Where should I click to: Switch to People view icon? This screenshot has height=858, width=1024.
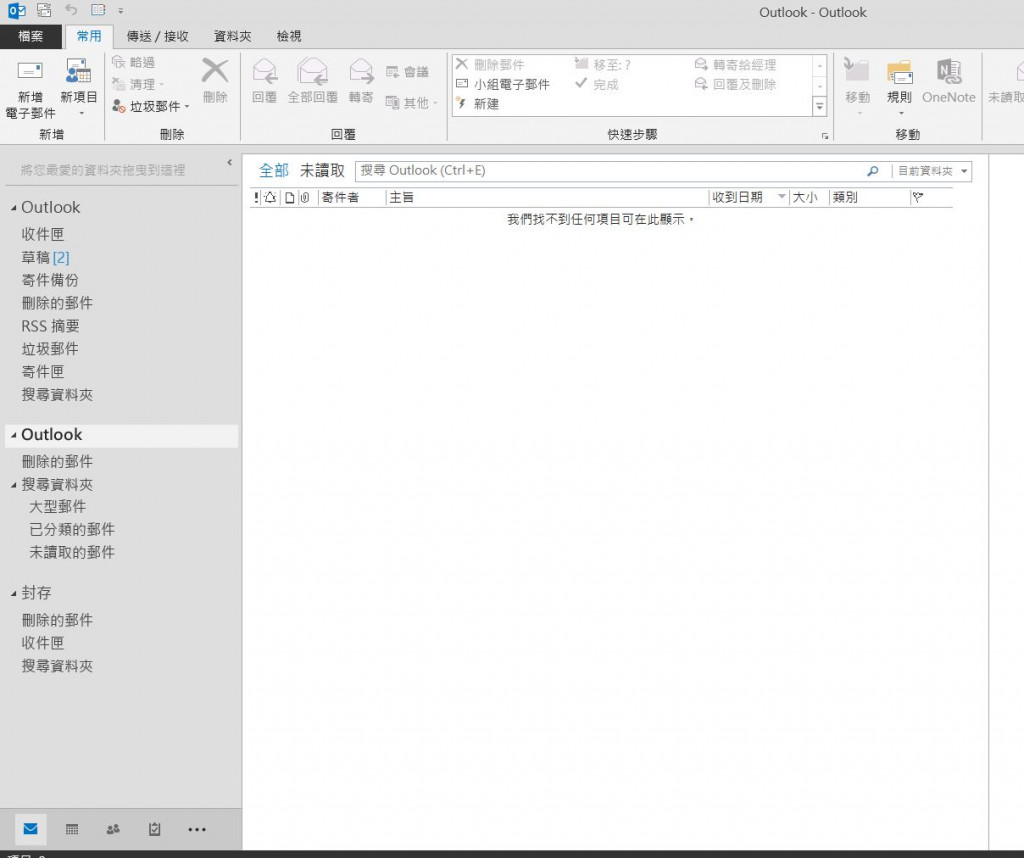point(113,829)
